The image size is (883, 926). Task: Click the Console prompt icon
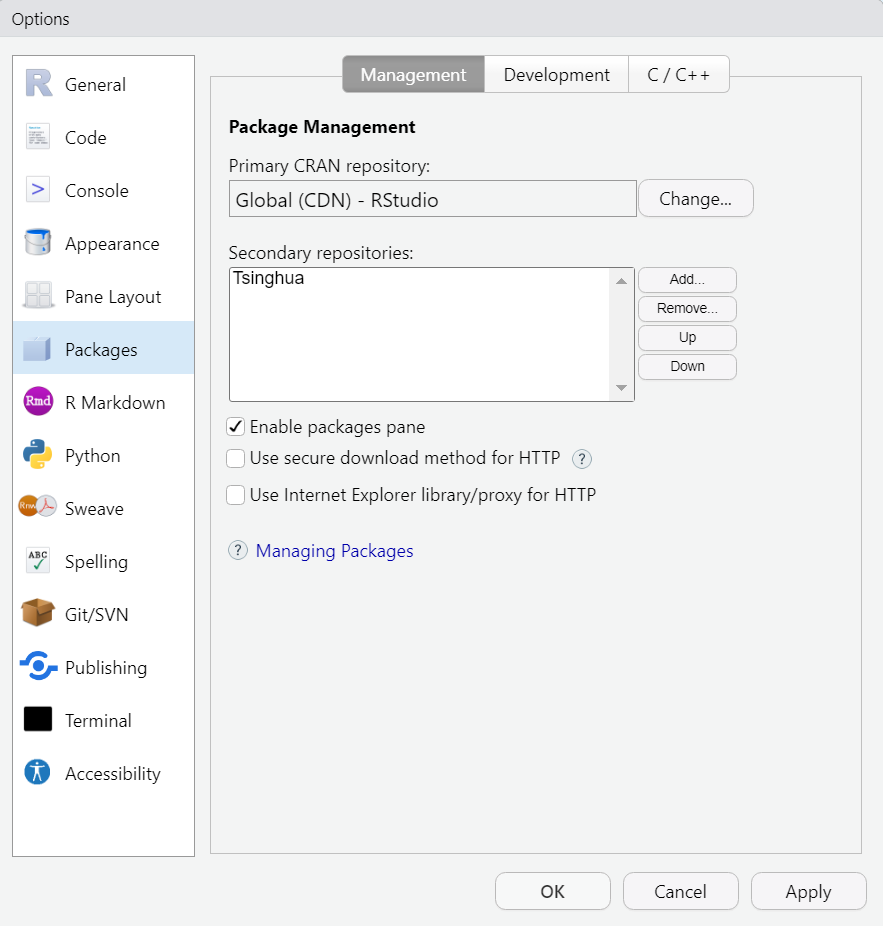38,190
